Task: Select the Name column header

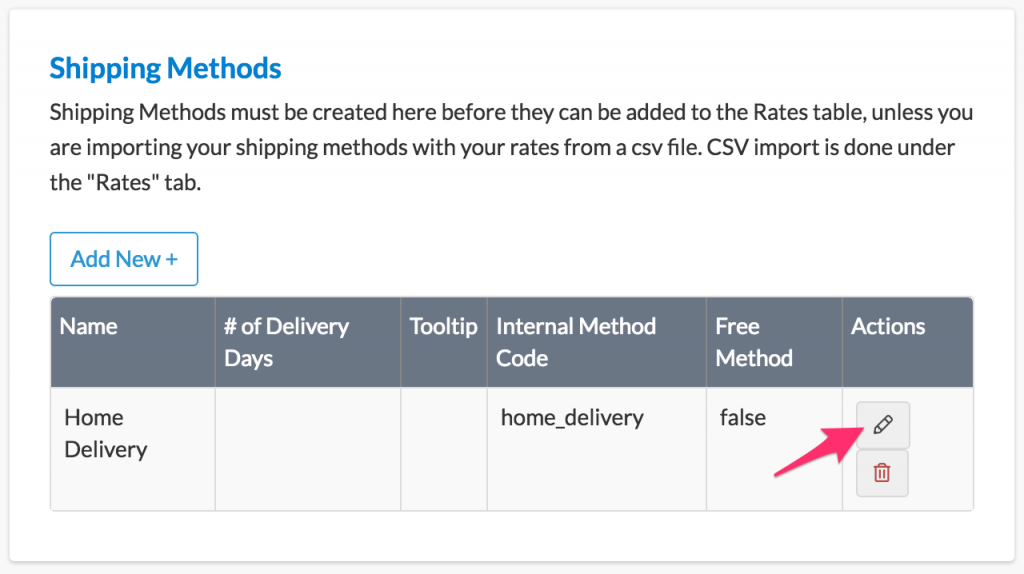Action: (89, 327)
